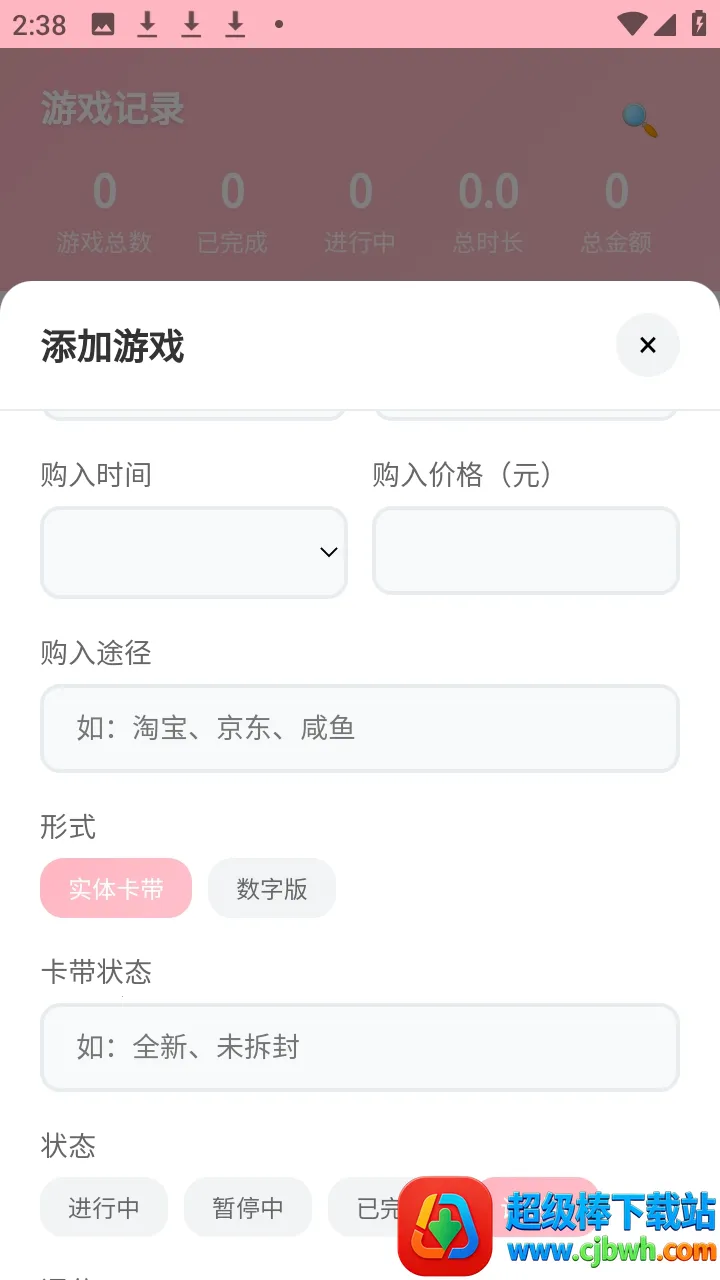Click the 购入途径 text field
Viewport: 720px width, 1280px height.
(360, 728)
